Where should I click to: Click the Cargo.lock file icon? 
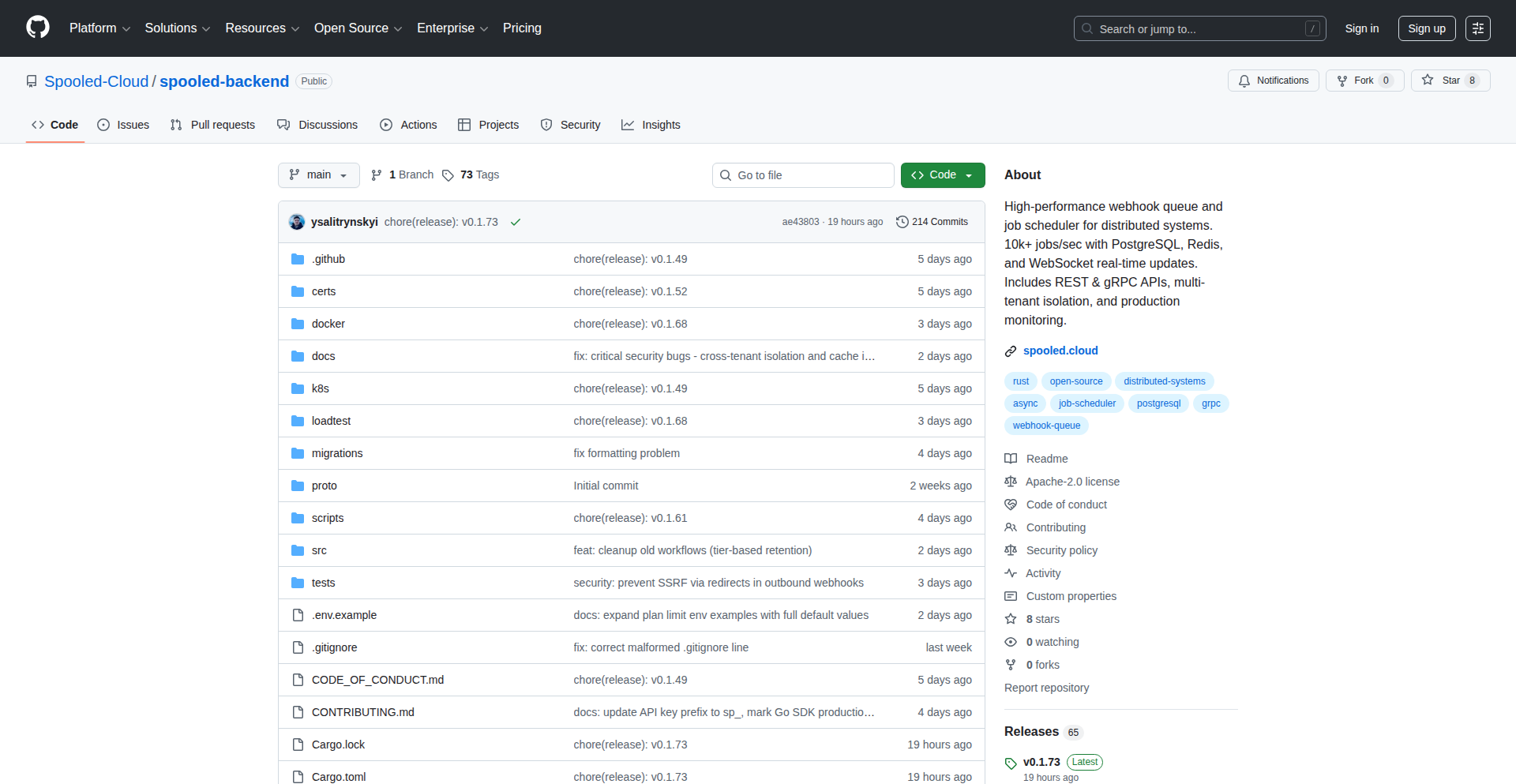click(298, 744)
